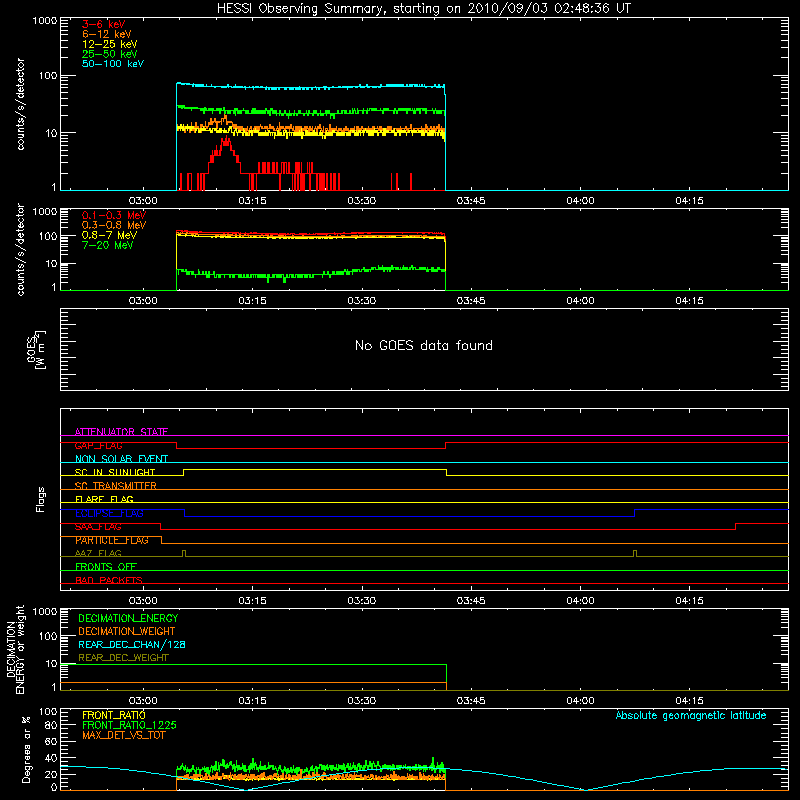The image size is (800, 800).
Task: Click the FRONT_RATIO legend entry
Action: click(114, 715)
